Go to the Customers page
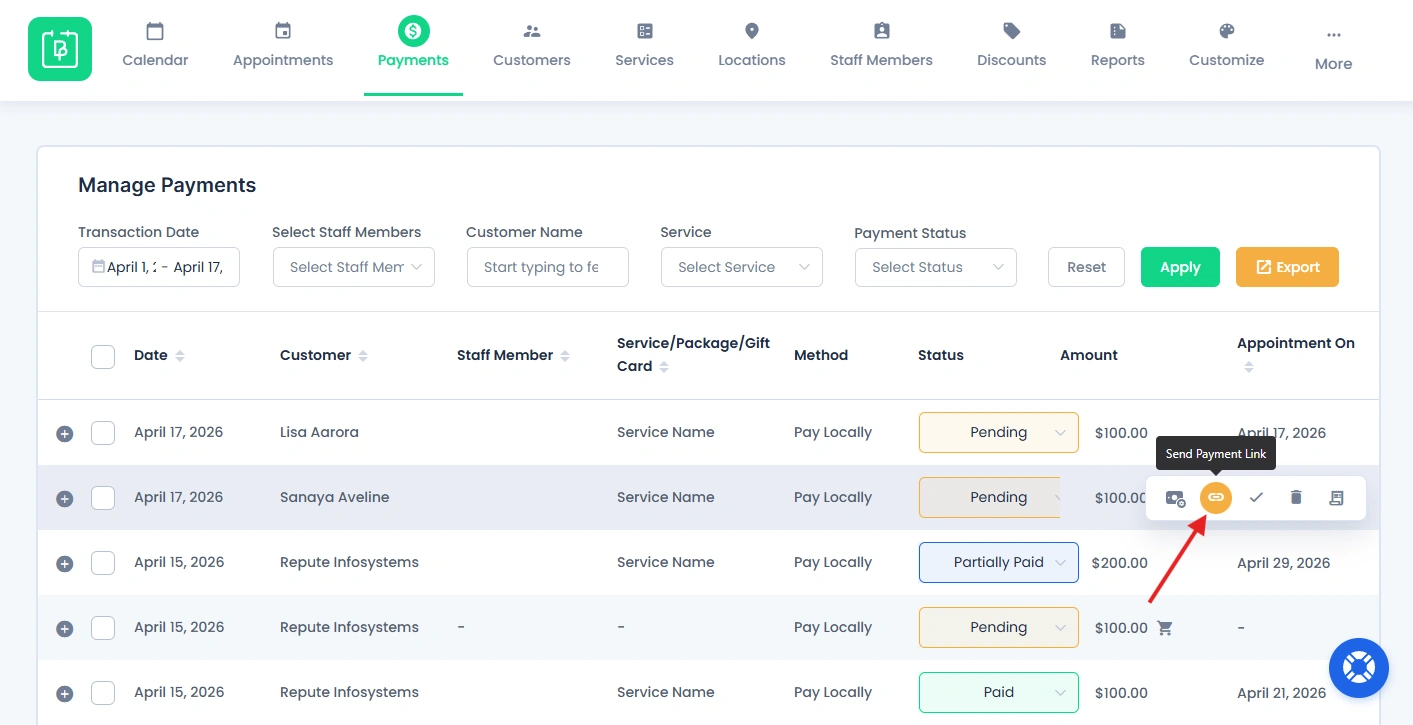The width and height of the screenshot is (1413, 725). click(532, 48)
